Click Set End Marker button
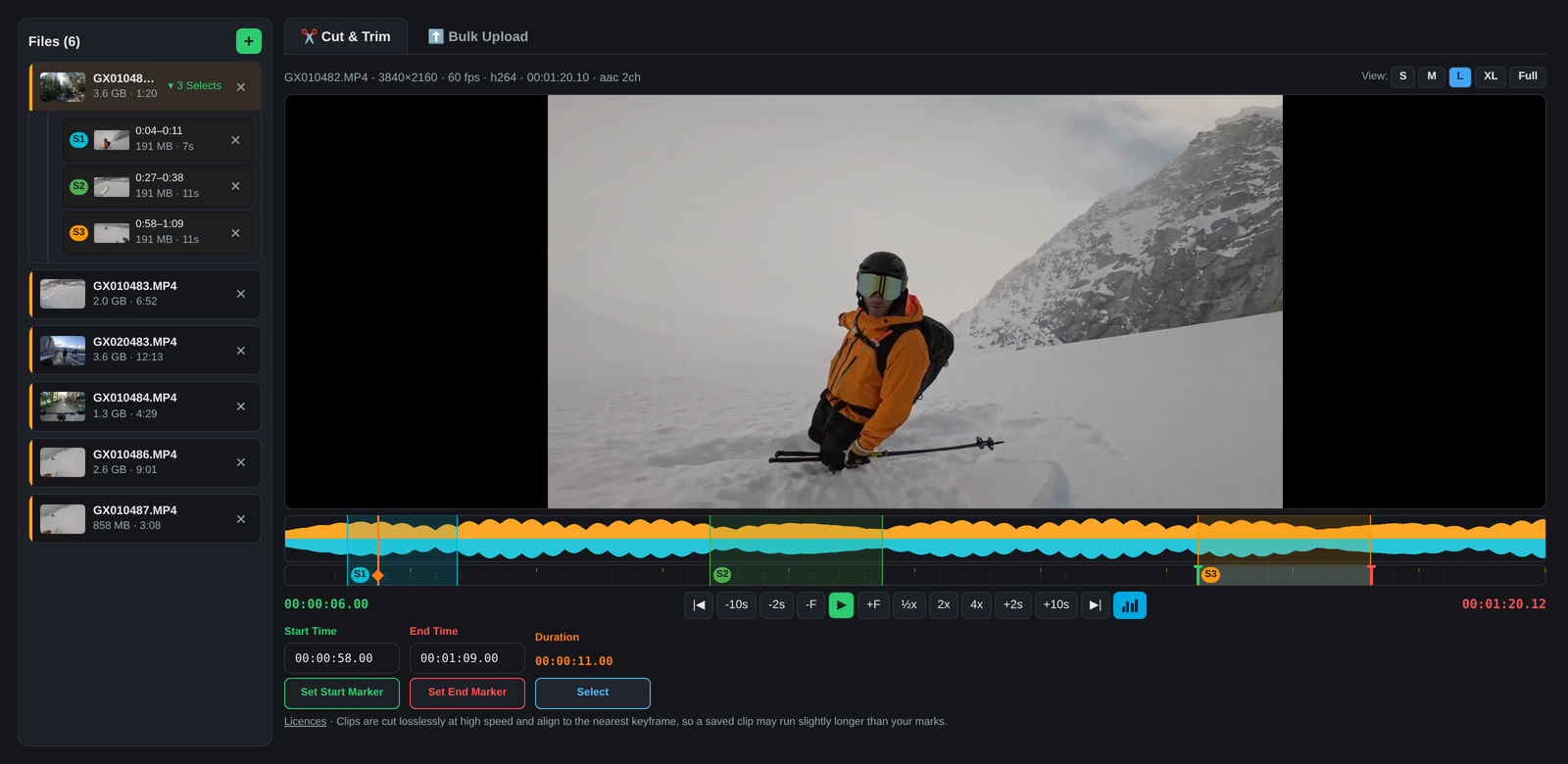The width and height of the screenshot is (1568, 764). pos(467,692)
